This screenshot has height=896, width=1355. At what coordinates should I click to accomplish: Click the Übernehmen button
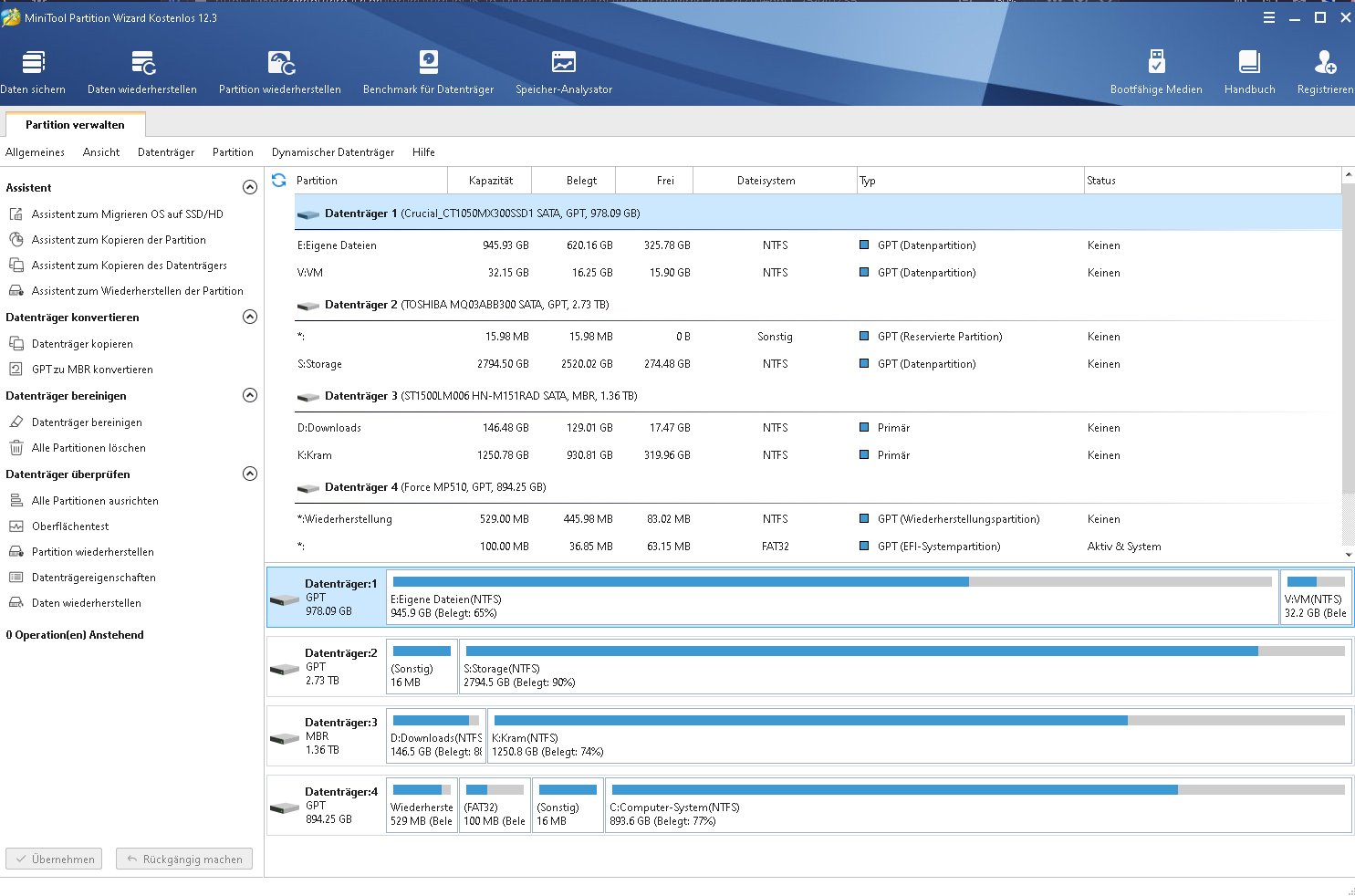[x=54, y=860]
